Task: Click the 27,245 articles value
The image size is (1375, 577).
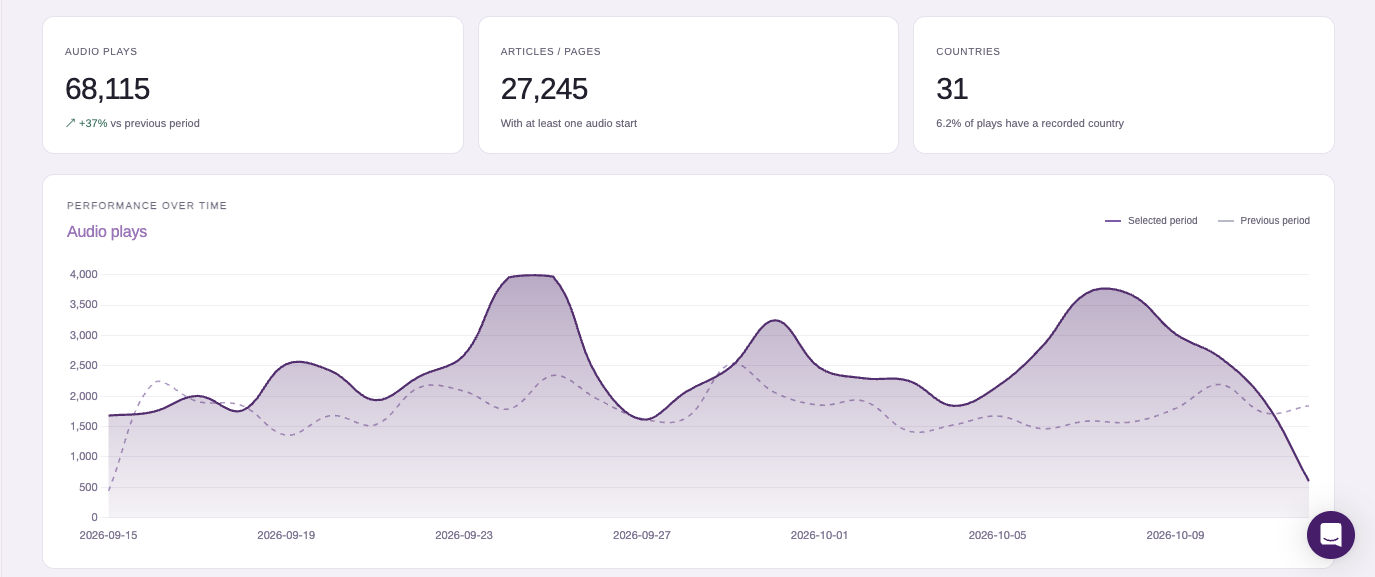Action: point(544,89)
